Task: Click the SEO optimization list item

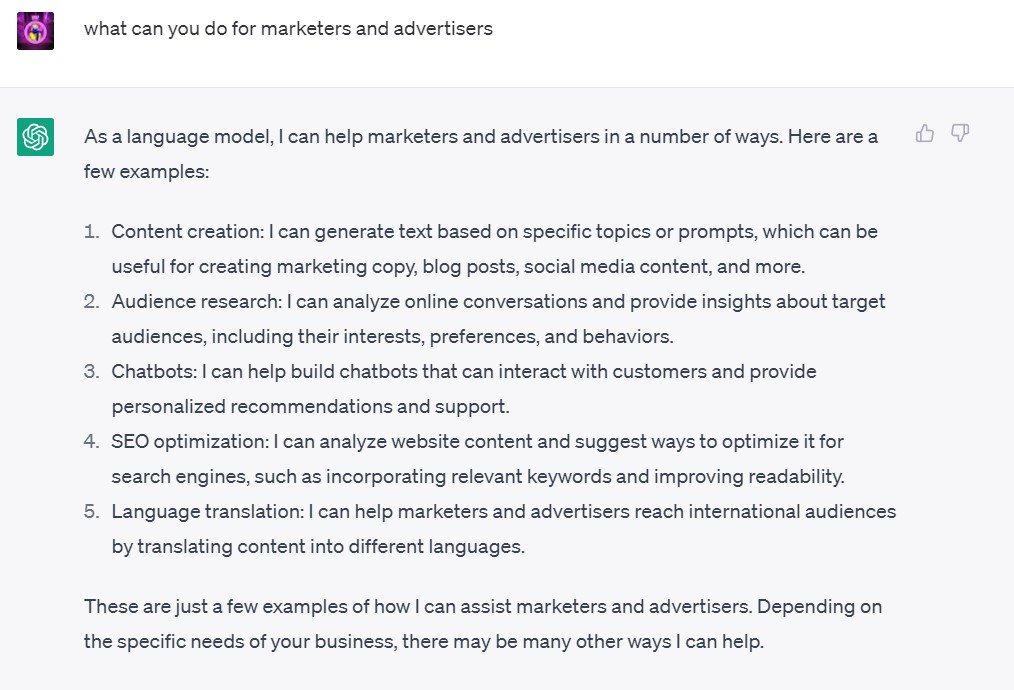Action: point(477,458)
